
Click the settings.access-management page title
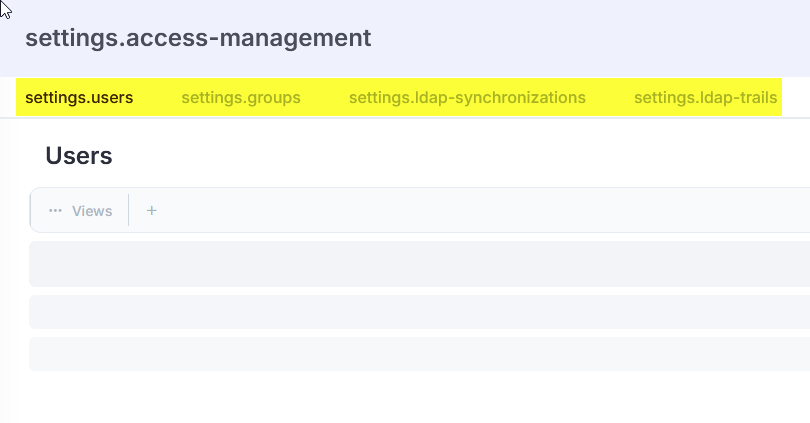pos(198,38)
